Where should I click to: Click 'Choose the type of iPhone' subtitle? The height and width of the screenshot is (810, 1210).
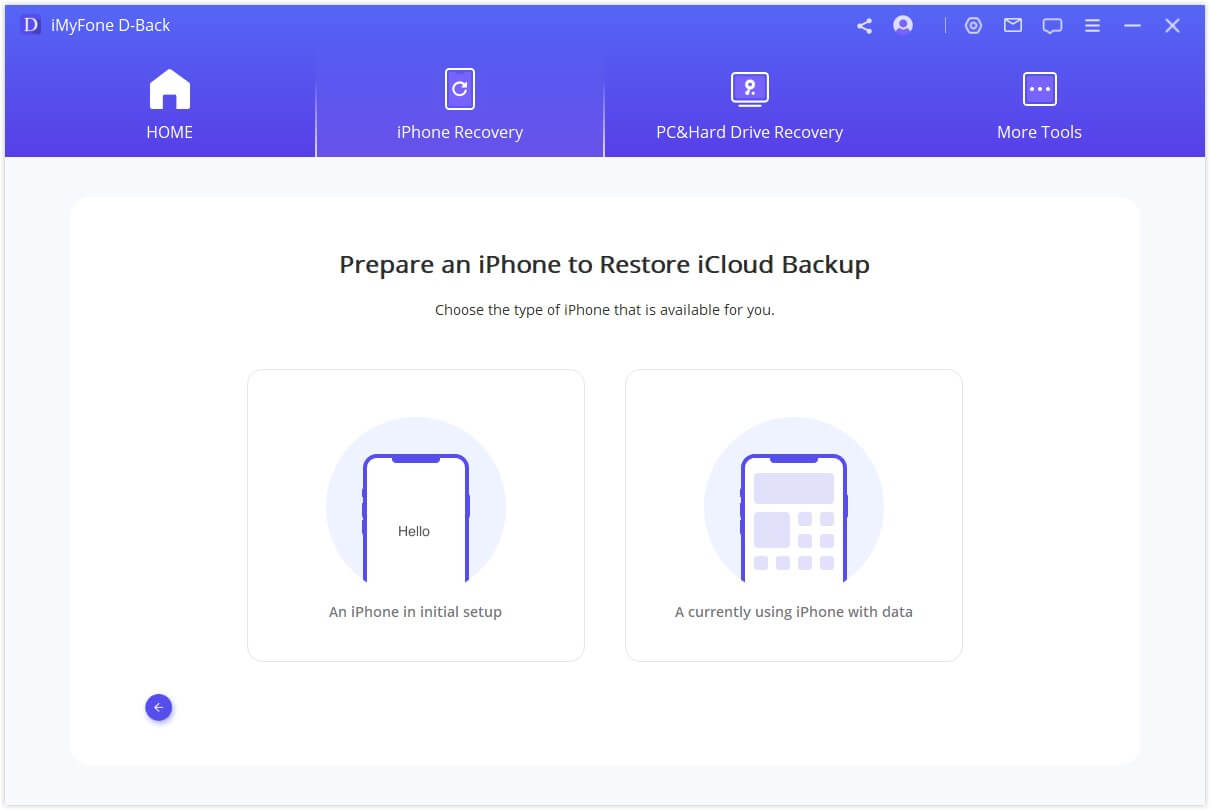tap(604, 310)
